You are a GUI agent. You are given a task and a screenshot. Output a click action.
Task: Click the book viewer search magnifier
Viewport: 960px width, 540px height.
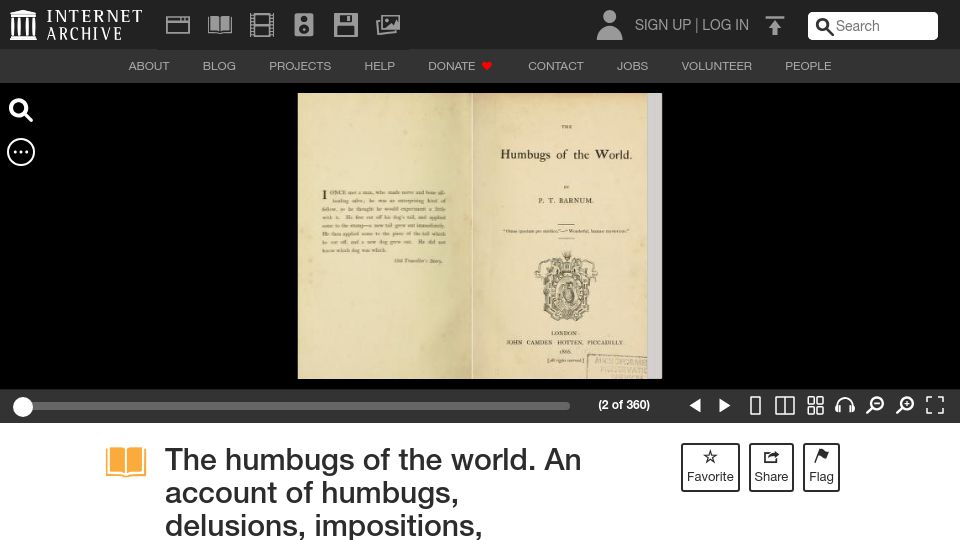(x=21, y=110)
